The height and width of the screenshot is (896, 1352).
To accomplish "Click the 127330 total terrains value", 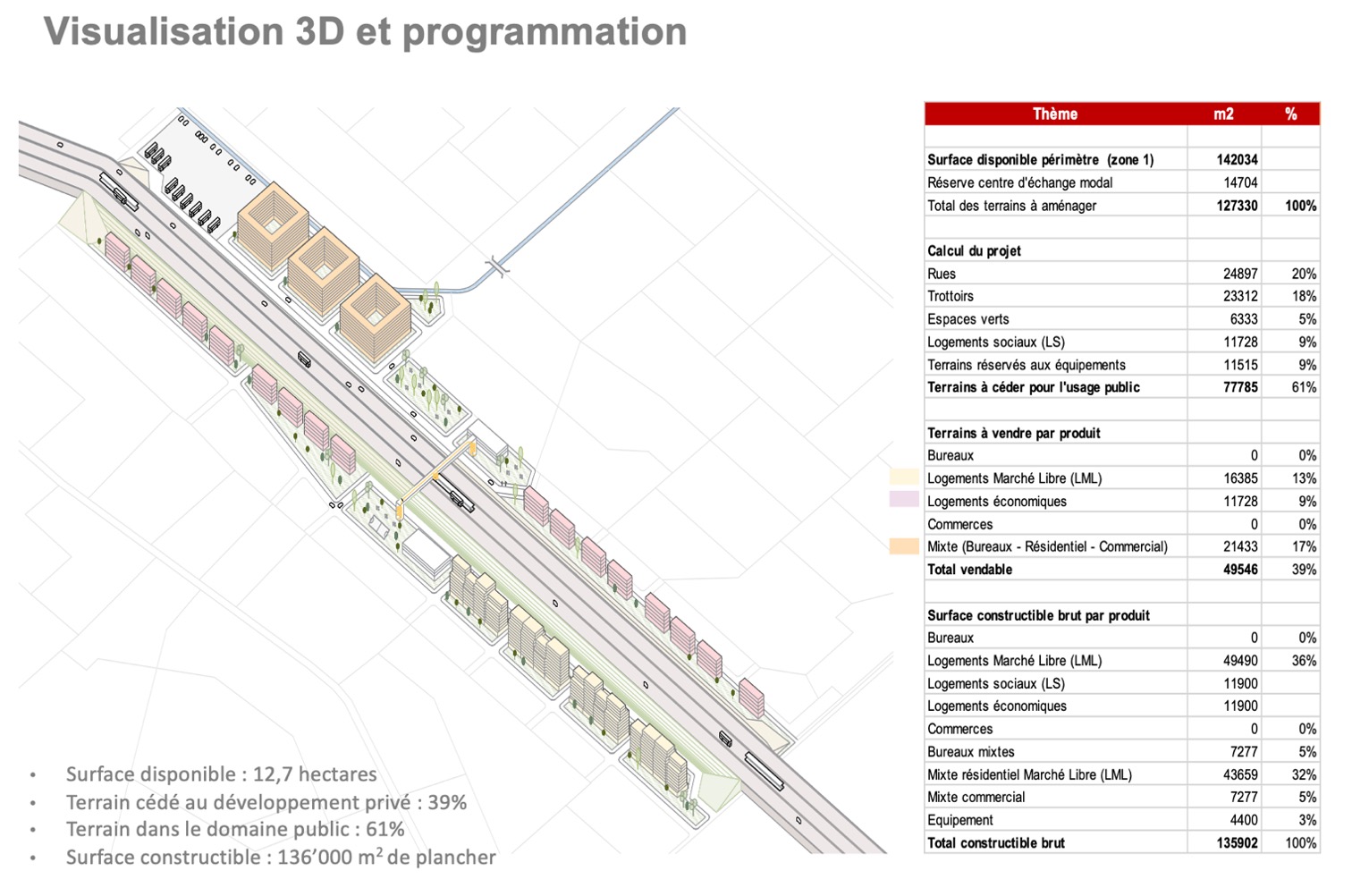I will click(x=1237, y=206).
